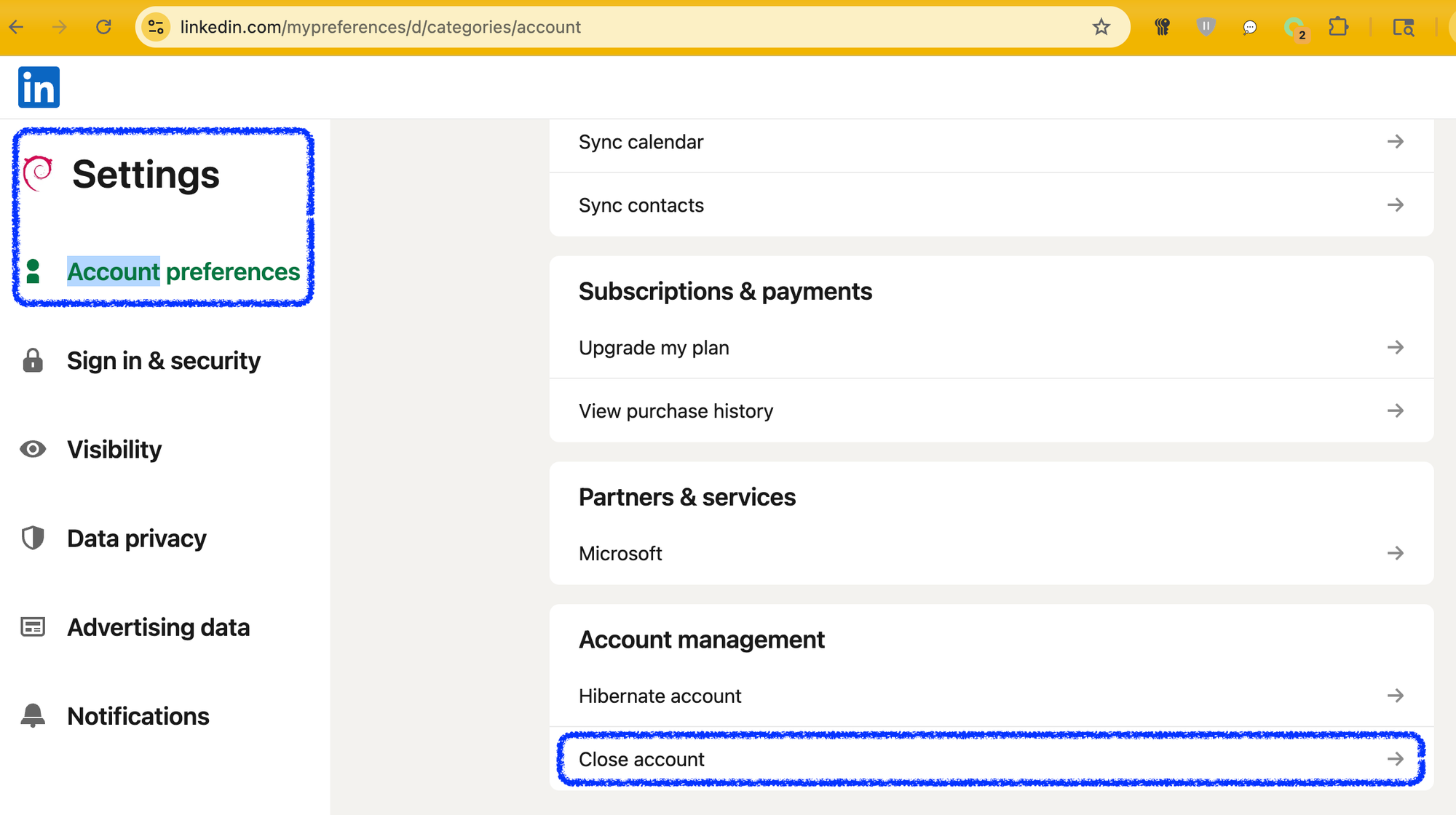Open Microsoft partner settings
Screen dimensions: 1456x815
point(992,554)
